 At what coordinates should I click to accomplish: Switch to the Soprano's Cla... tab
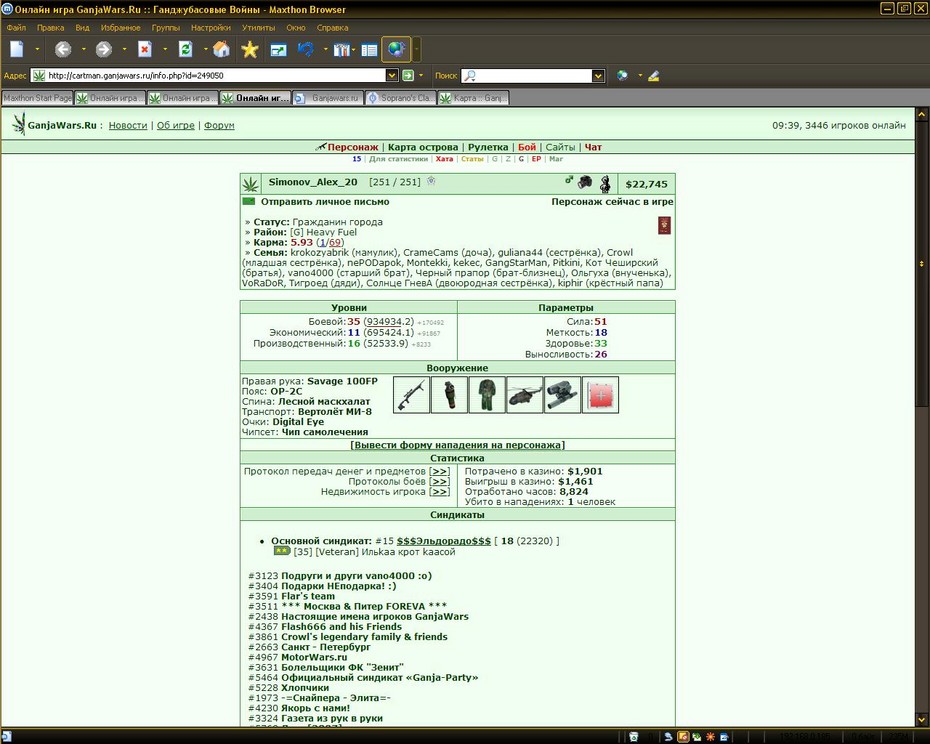[x=400, y=98]
